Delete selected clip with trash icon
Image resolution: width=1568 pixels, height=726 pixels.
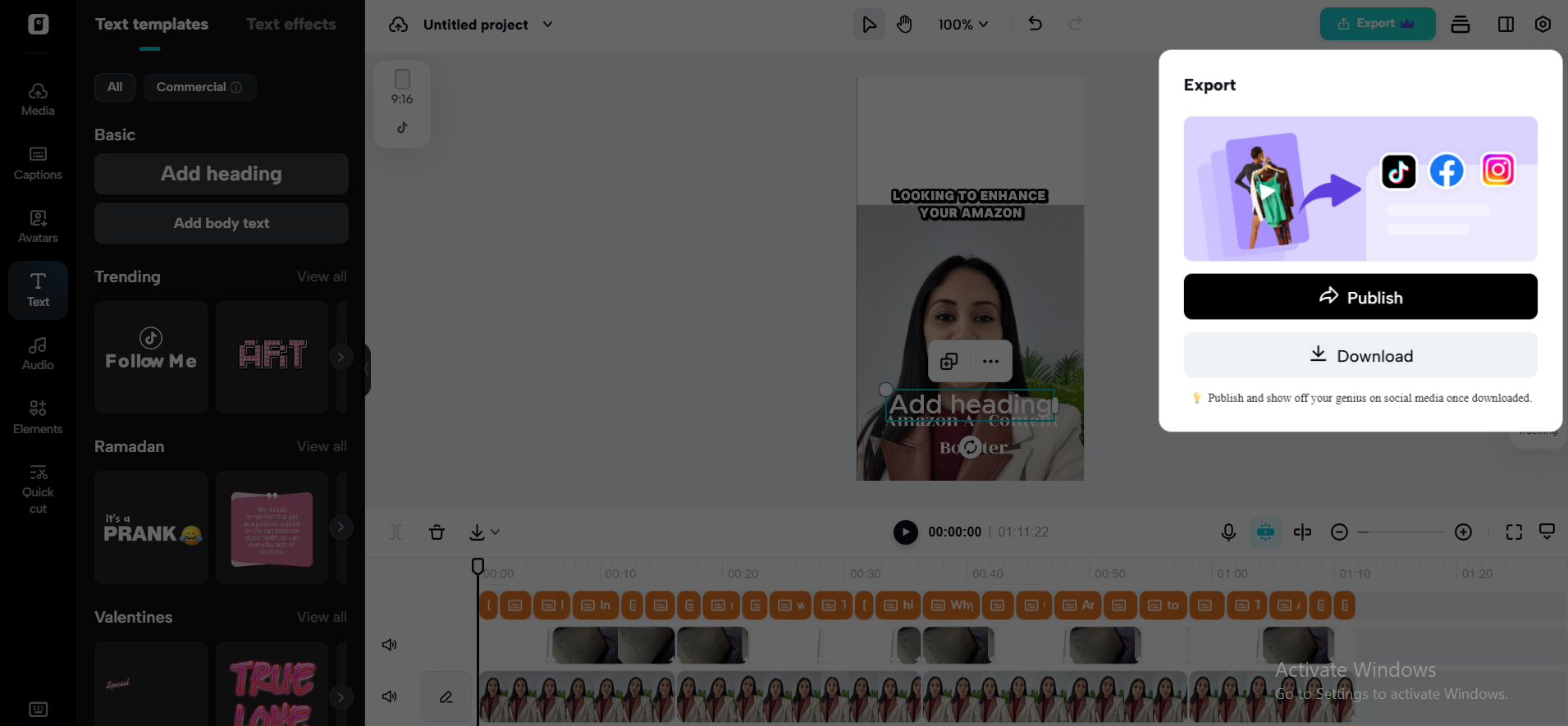437,532
